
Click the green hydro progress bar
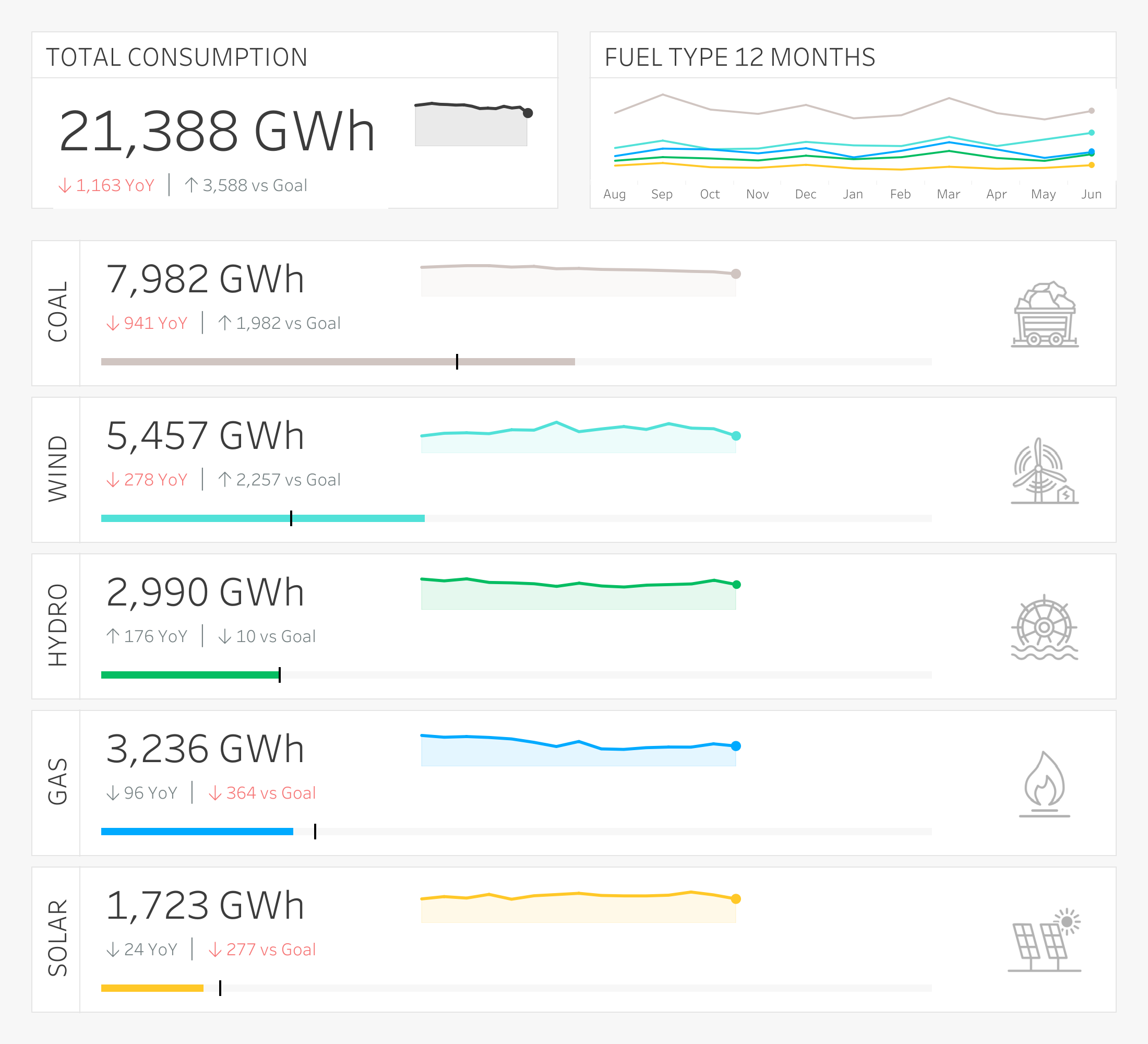tap(190, 675)
